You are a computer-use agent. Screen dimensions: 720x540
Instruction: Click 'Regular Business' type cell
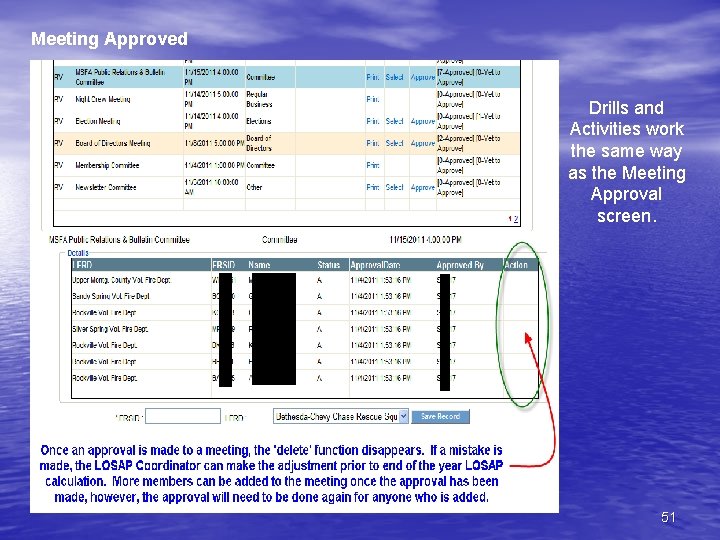point(259,99)
